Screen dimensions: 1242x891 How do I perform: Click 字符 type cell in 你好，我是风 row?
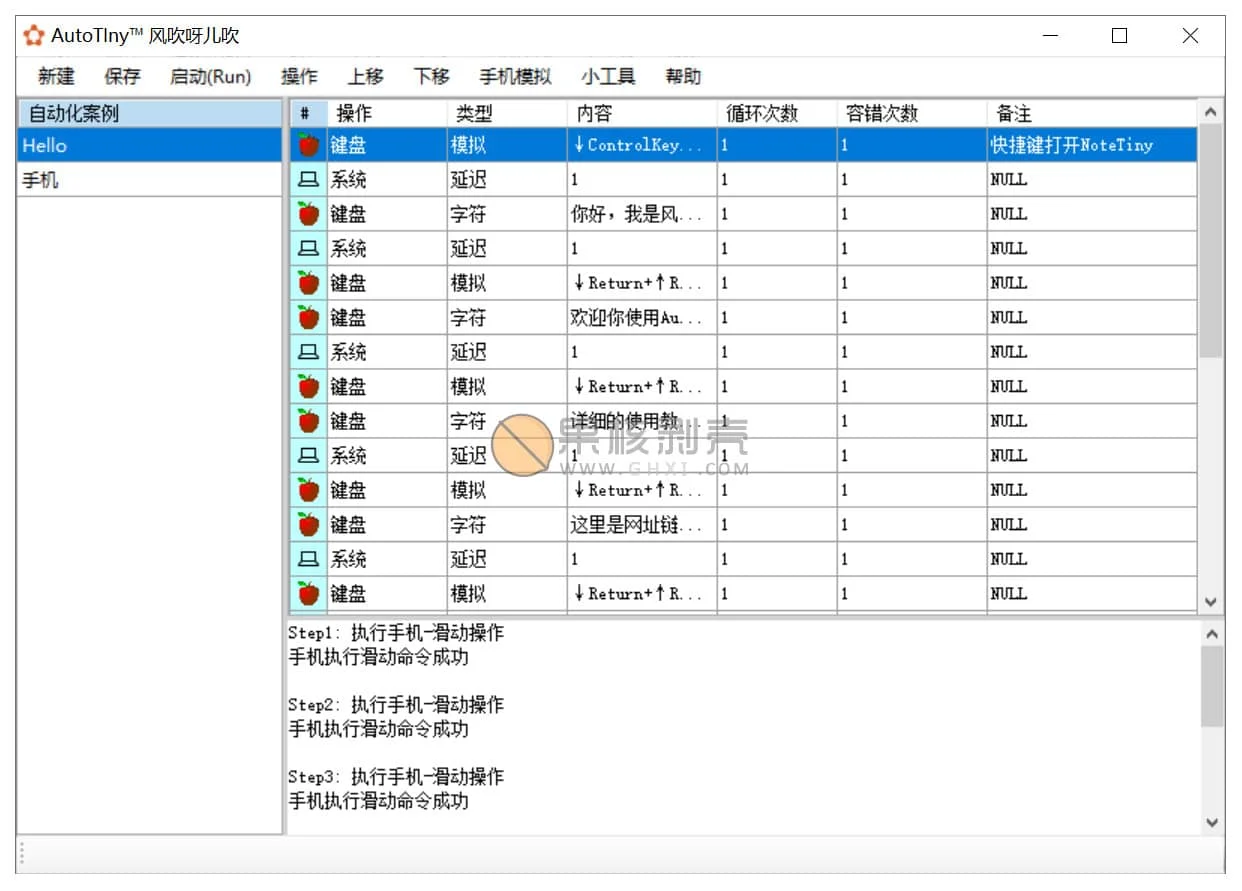[507, 214]
